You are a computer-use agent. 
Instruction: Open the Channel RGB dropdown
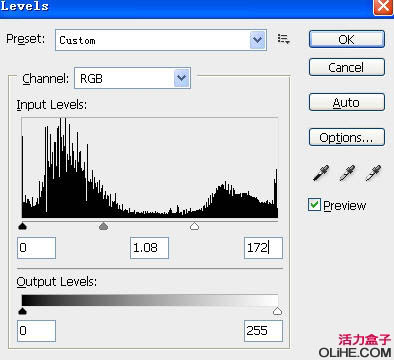point(132,78)
